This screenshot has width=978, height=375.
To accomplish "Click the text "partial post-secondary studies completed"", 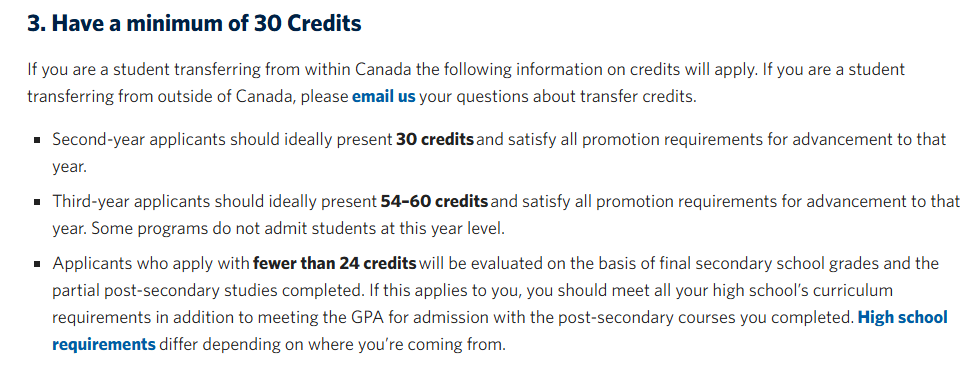I will (208, 291).
